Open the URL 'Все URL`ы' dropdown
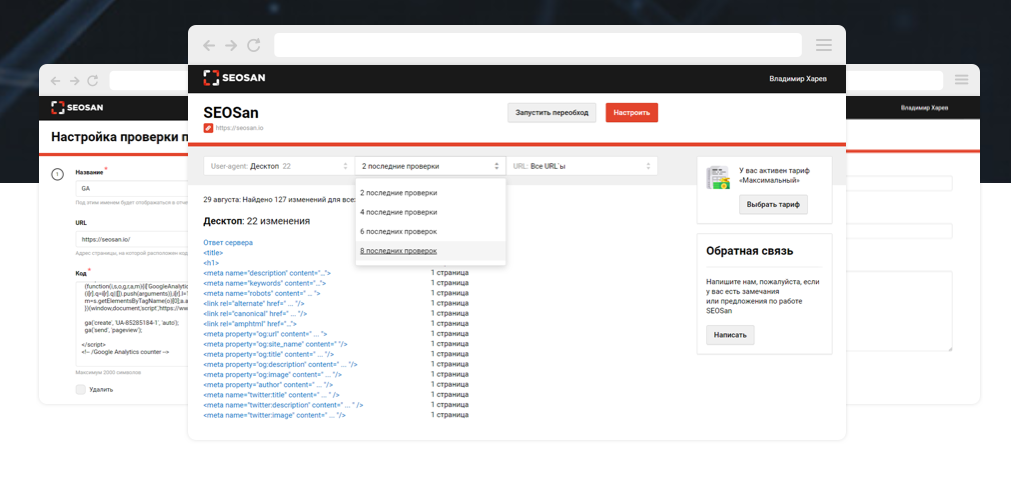Viewport: 1011px width, 489px height. 582,166
